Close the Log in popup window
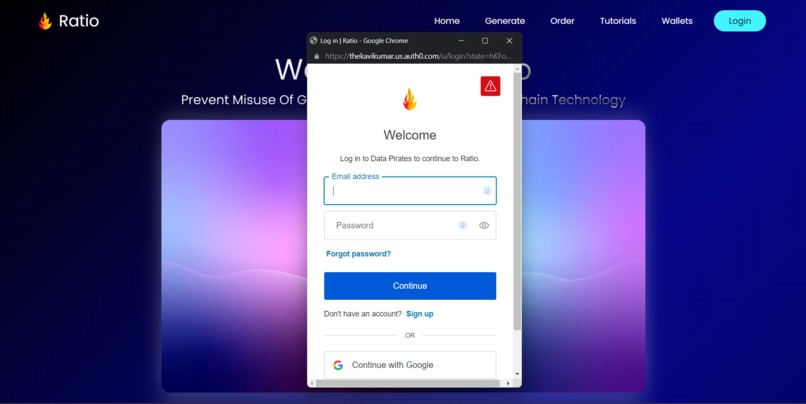This screenshot has height=404, width=806. pos(509,41)
